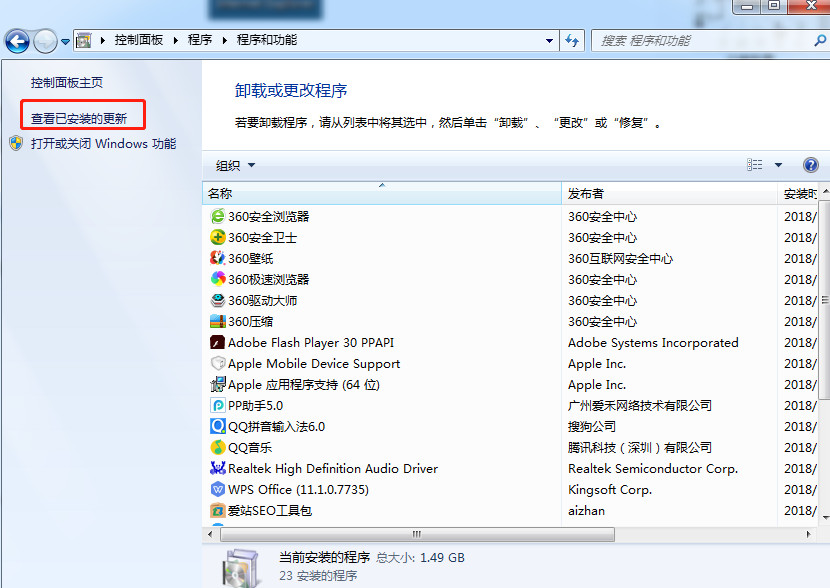Click publisher 搜狗公司

click(592, 427)
